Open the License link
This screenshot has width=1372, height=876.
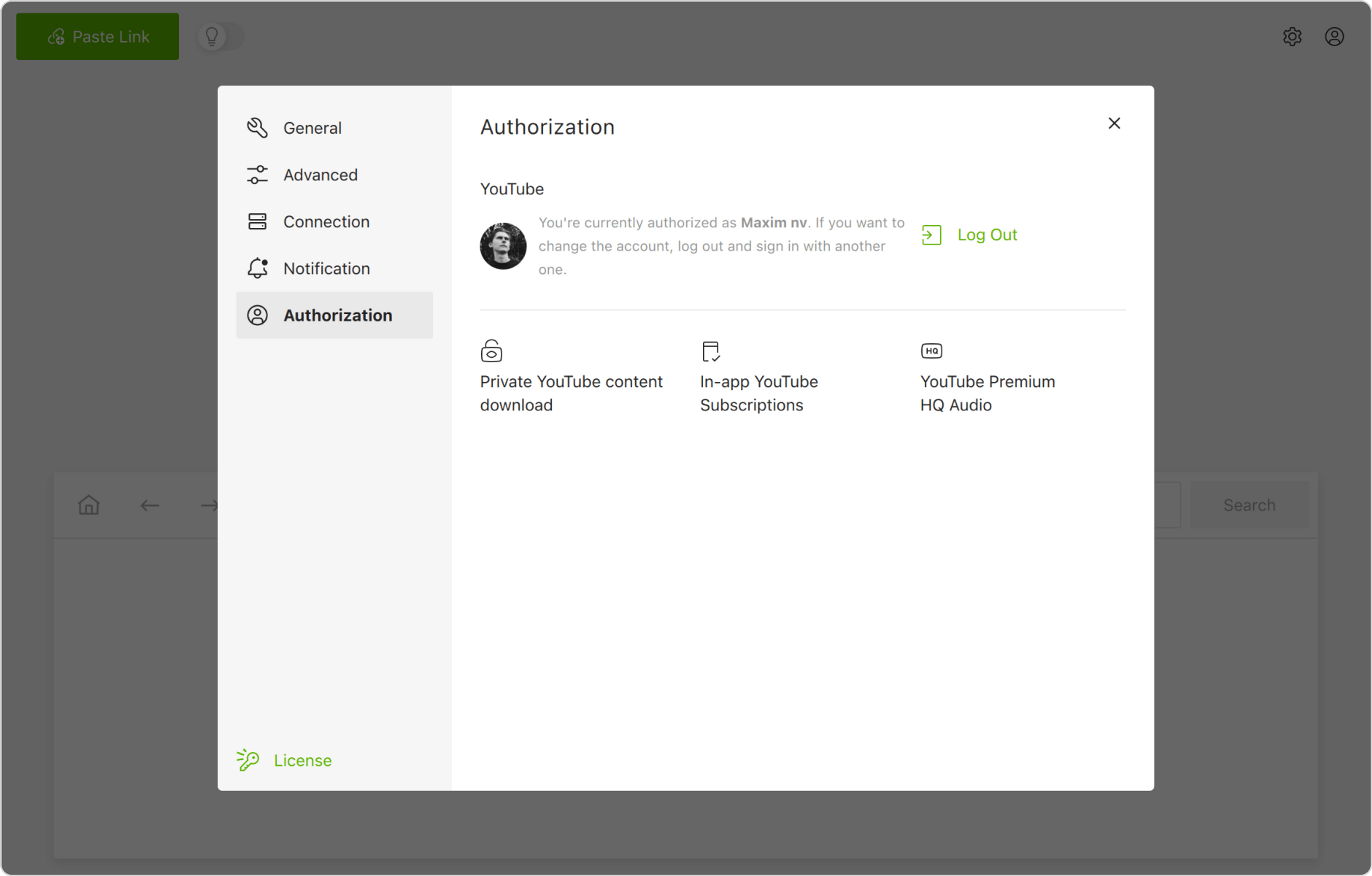pyautogui.click(x=302, y=760)
